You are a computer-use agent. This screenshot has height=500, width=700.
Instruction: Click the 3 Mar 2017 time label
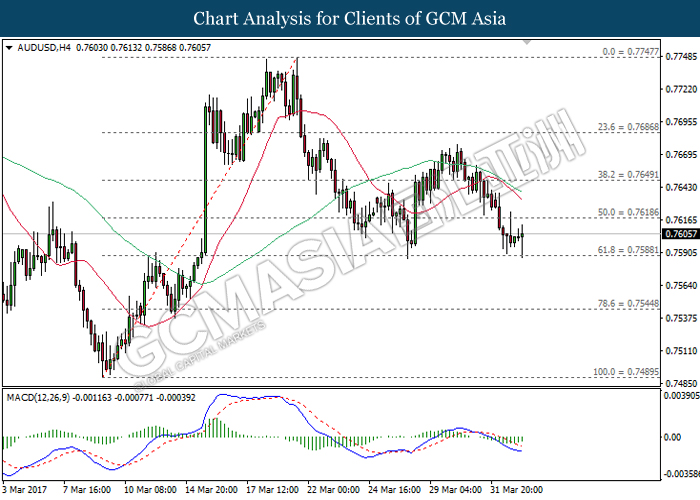pos(25,490)
